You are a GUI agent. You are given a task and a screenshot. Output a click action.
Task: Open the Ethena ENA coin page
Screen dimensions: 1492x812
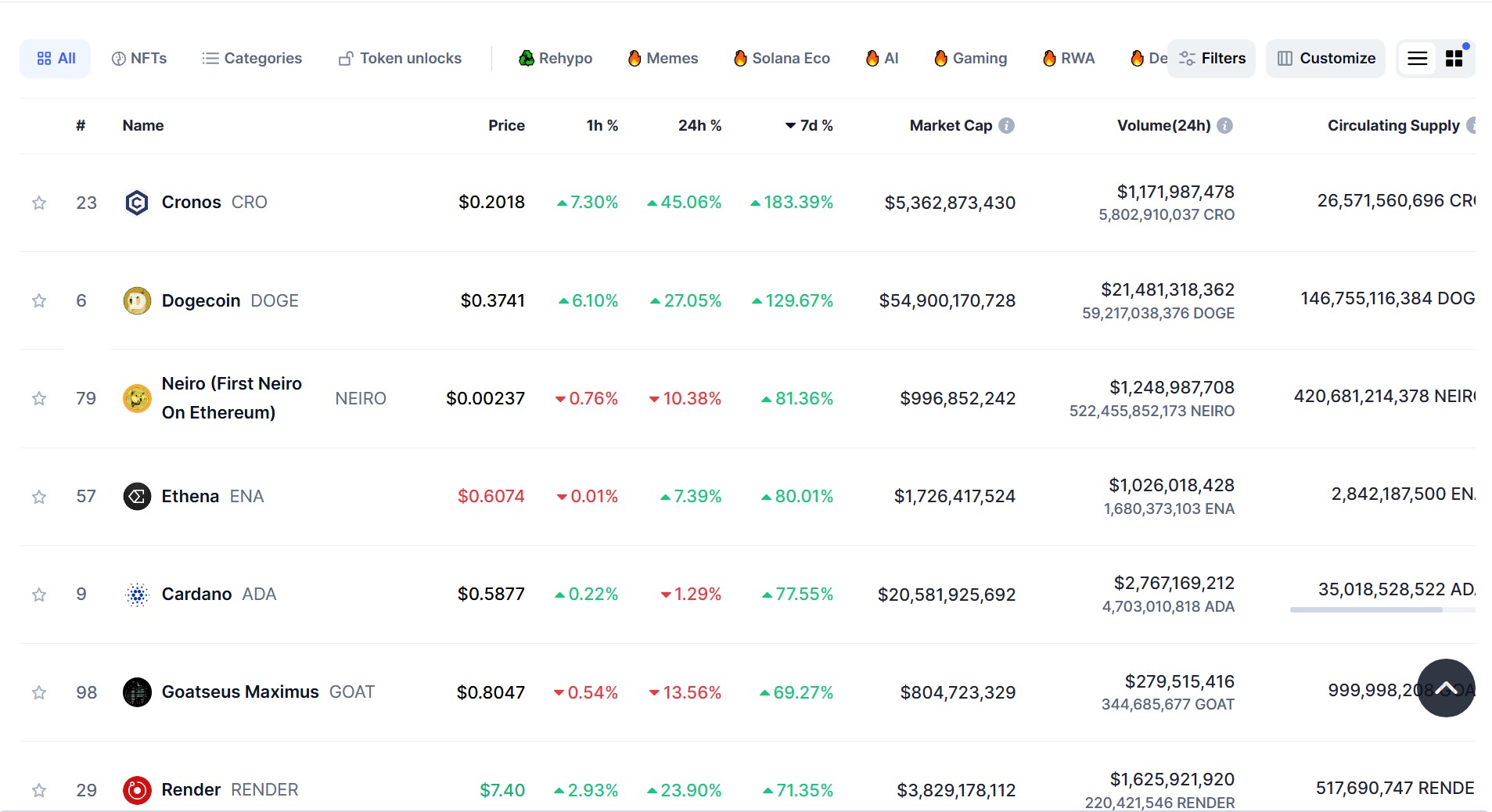pyautogui.click(x=190, y=497)
